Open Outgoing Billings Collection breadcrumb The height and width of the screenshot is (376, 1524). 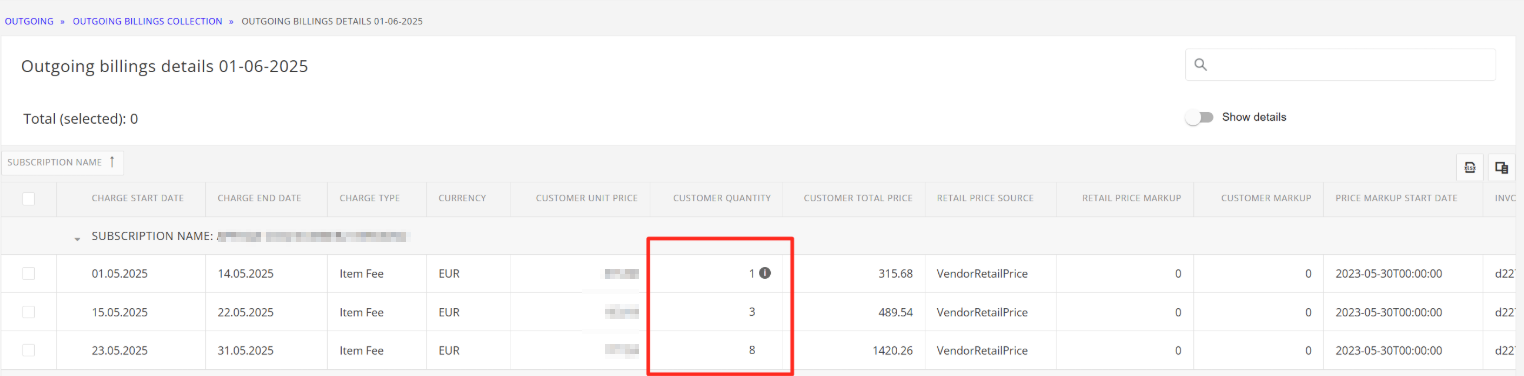pyautogui.click(x=146, y=21)
